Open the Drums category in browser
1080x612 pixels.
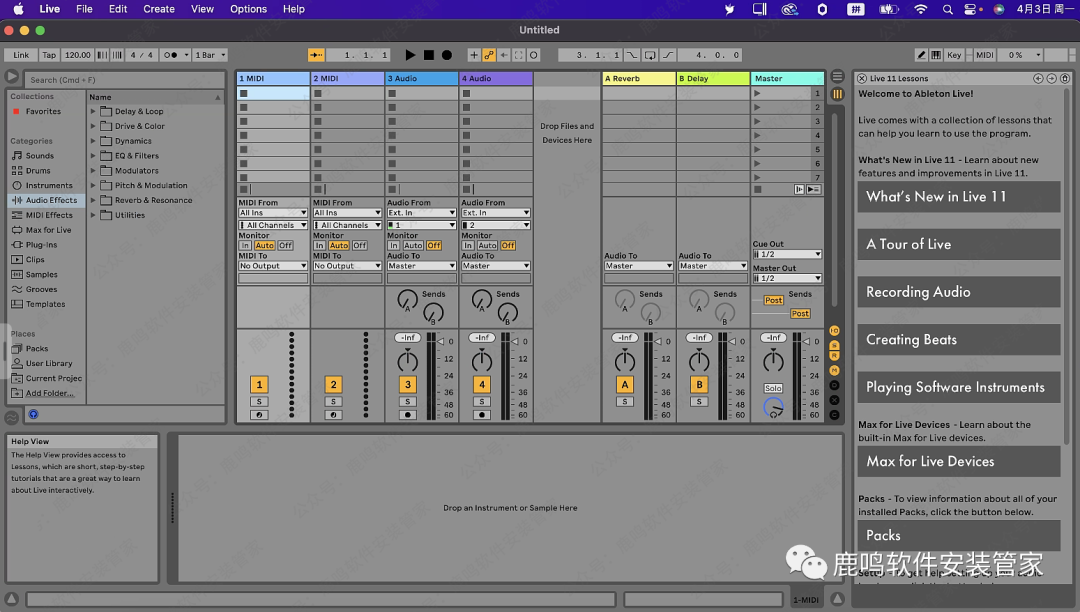[x=38, y=171]
